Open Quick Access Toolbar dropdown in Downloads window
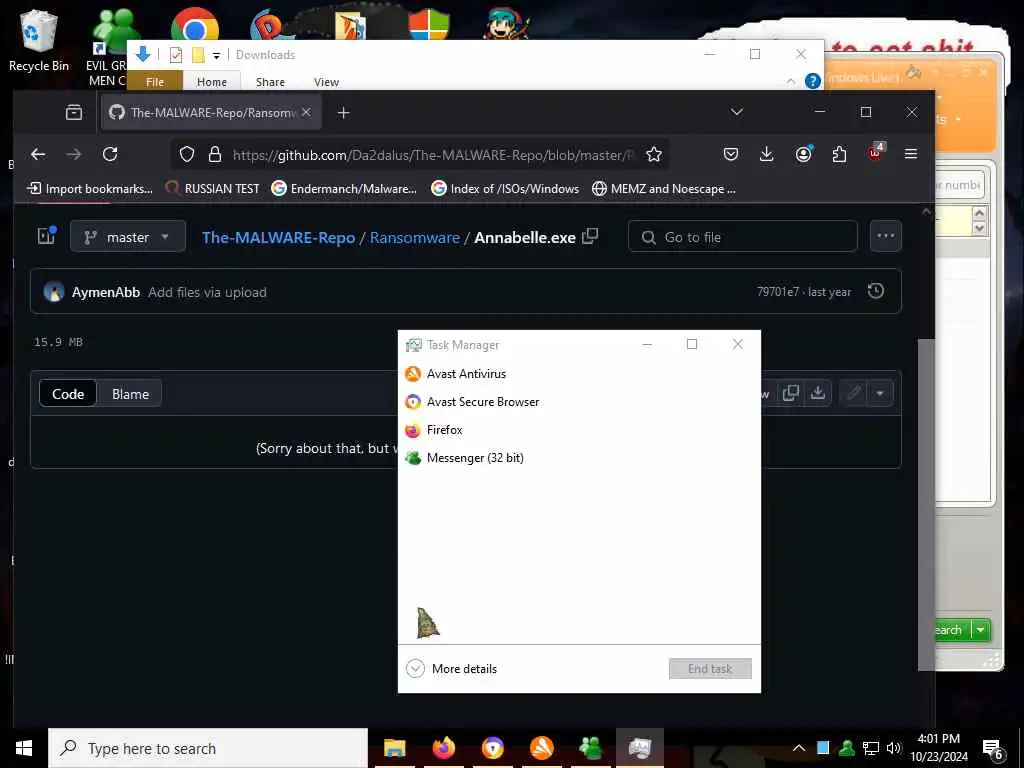This screenshot has height=768, width=1024. pyautogui.click(x=216, y=56)
